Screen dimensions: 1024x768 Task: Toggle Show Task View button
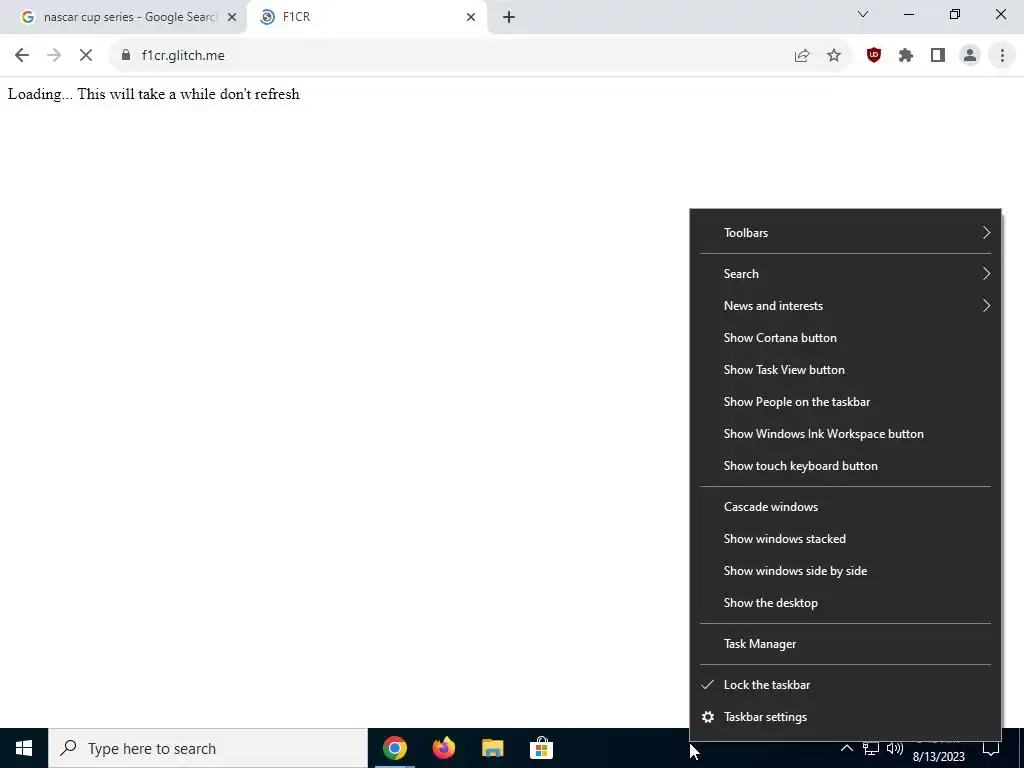point(845,370)
